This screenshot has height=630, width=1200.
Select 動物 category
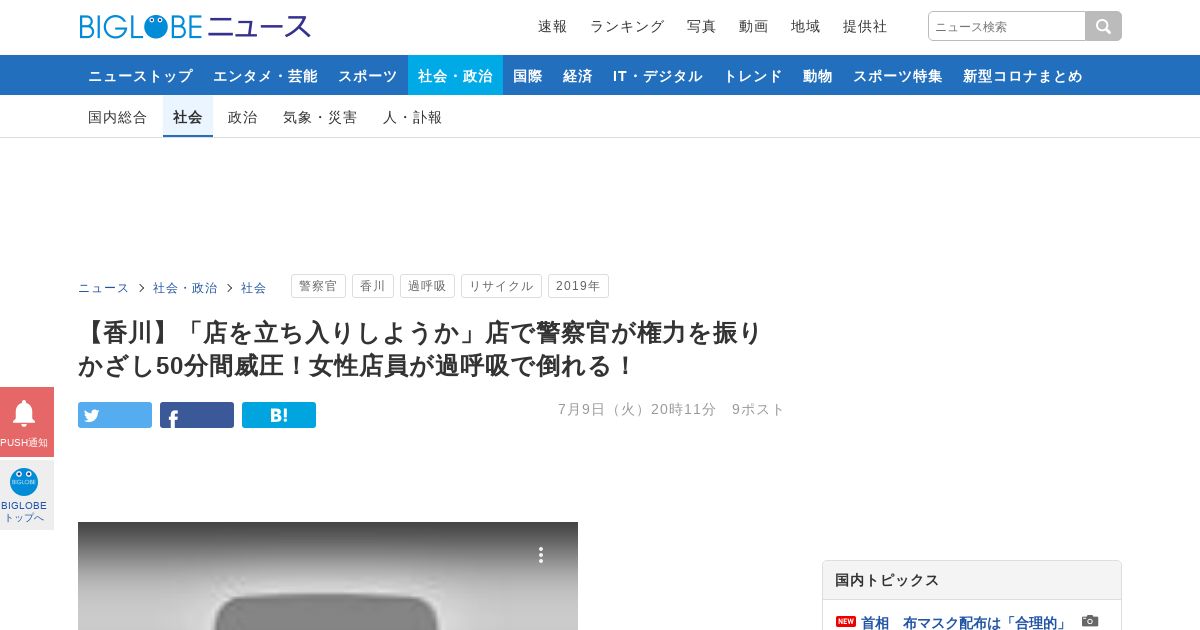coord(818,75)
